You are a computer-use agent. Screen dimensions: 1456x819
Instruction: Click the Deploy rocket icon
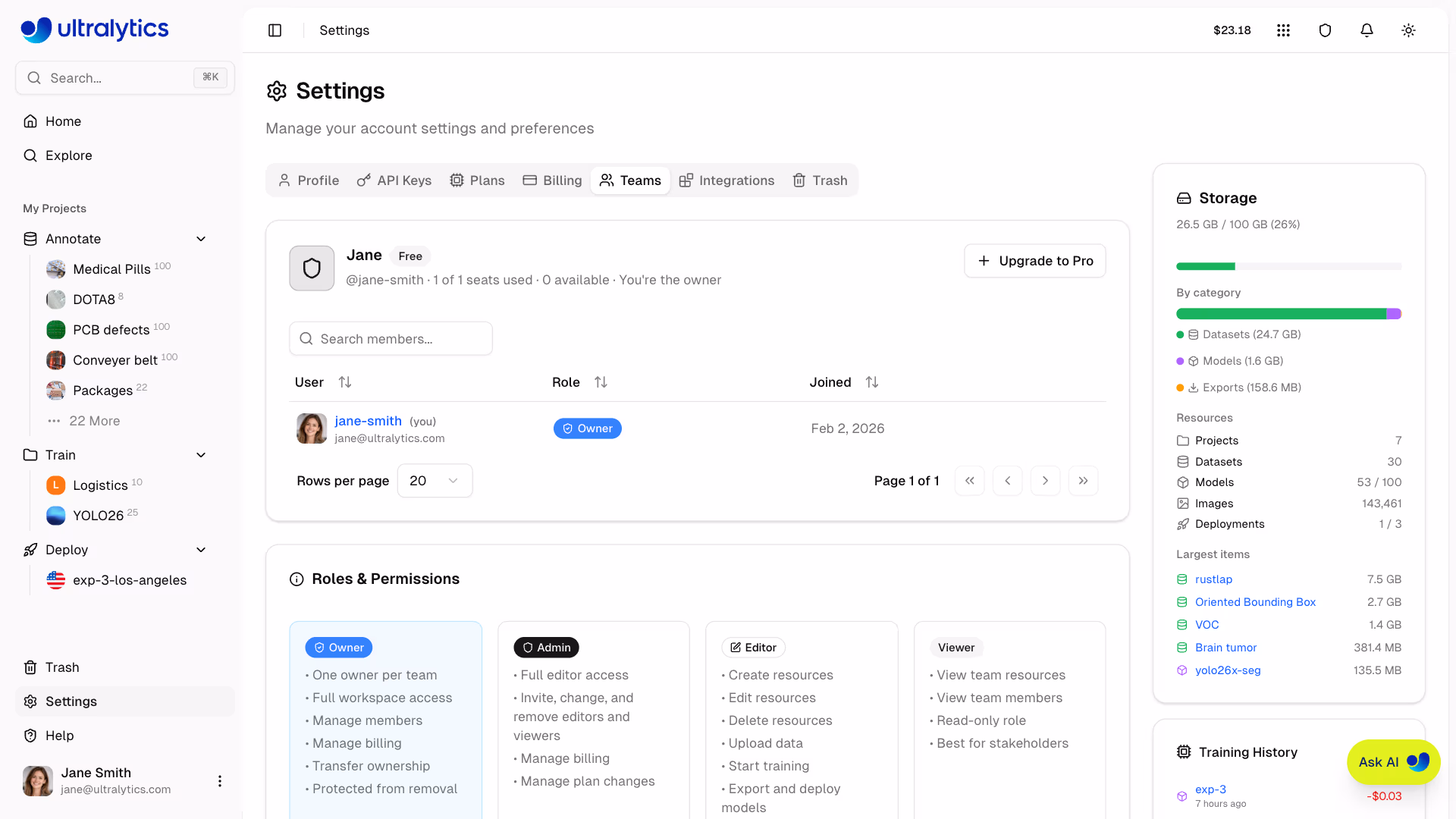pos(30,550)
